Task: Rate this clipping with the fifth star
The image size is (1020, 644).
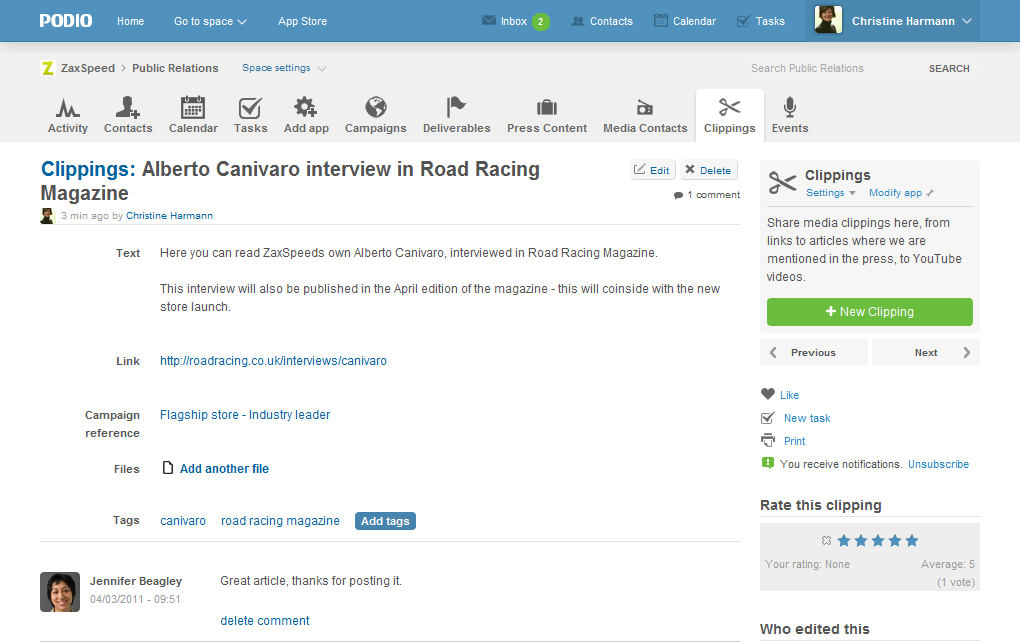Action: click(x=911, y=541)
